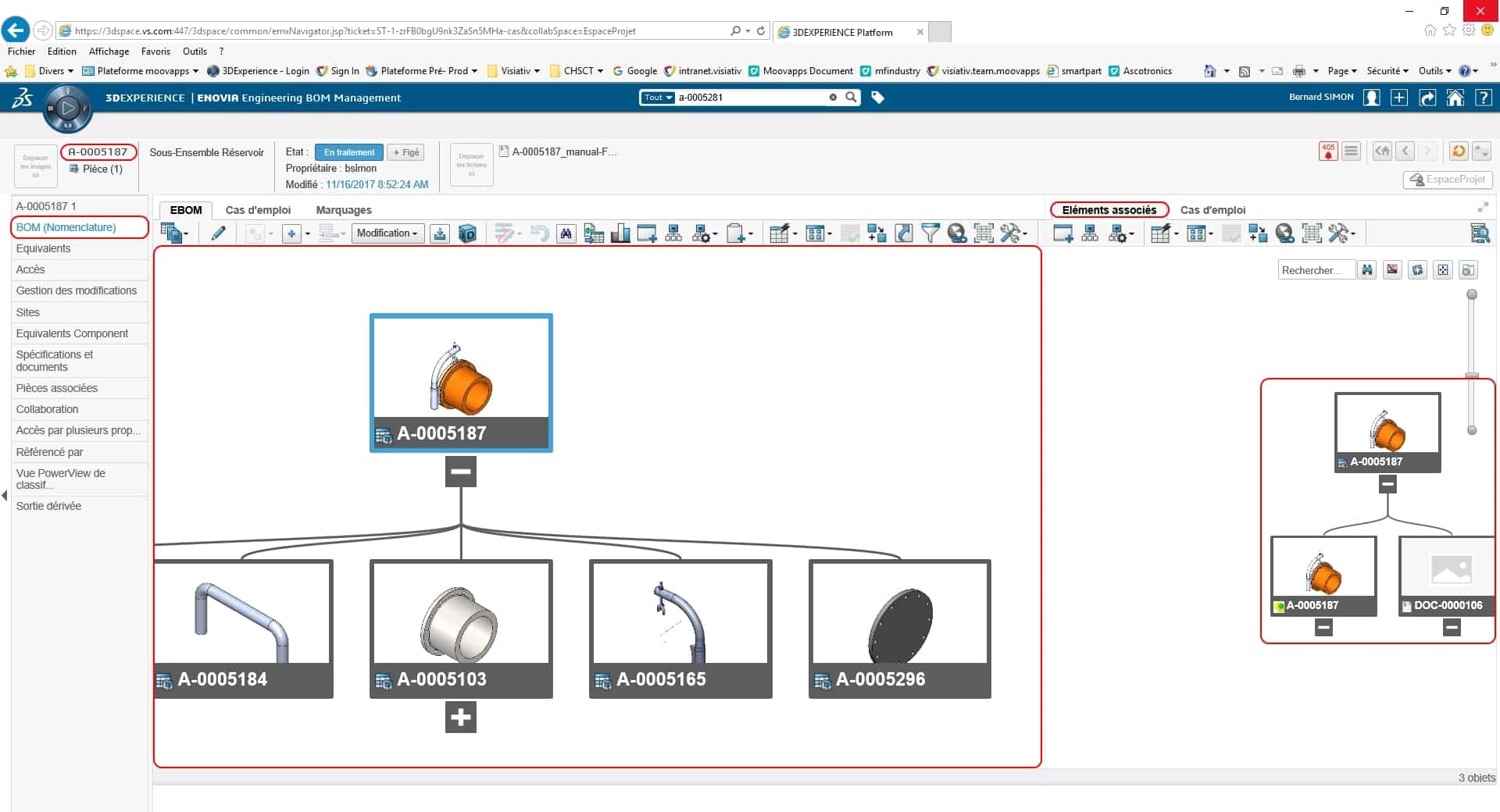Collapse the left navigation panel arrow
Image resolution: width=1500 pixels, height=812 pixels.
coord(5,495)
